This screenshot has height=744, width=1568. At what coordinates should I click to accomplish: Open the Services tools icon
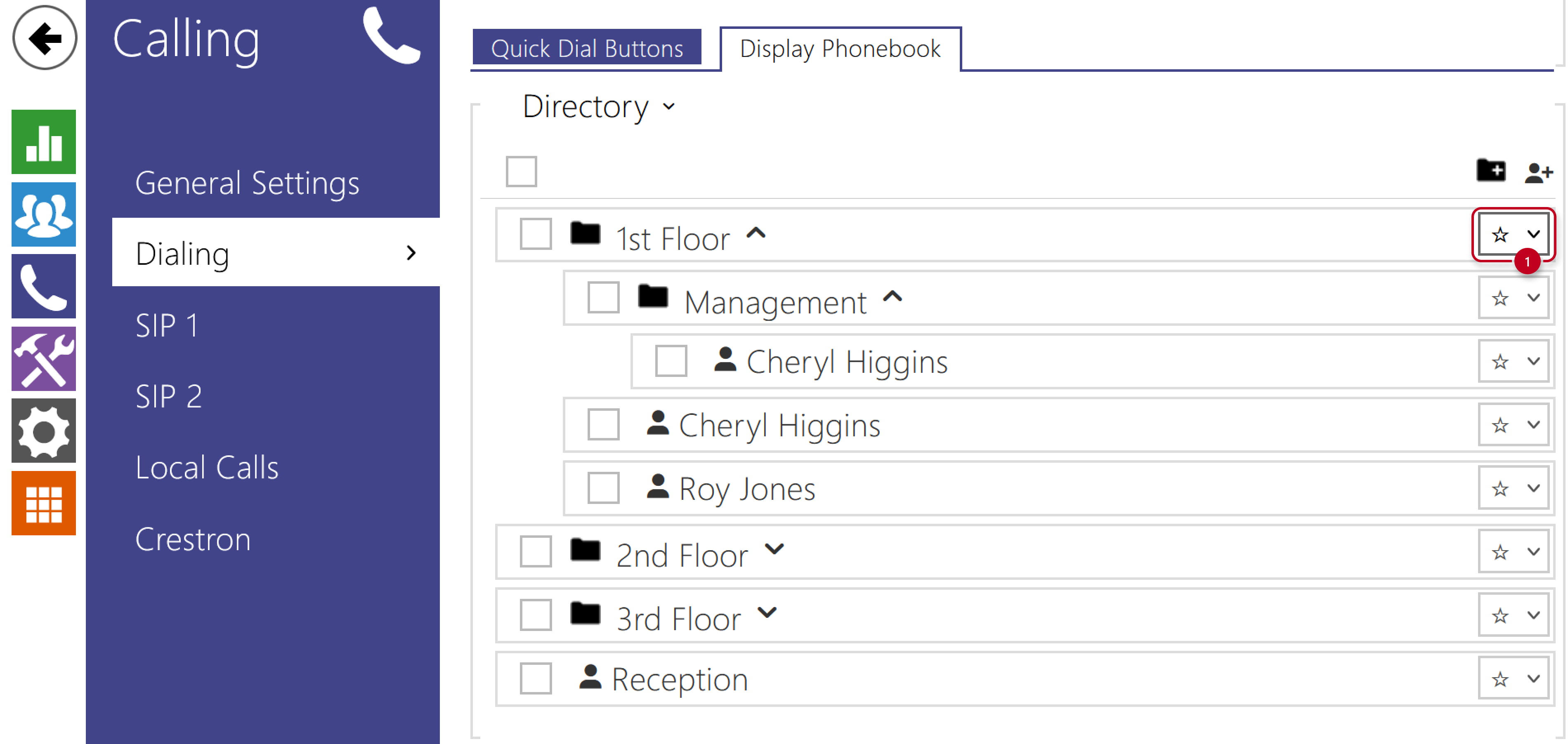[44, 358]
